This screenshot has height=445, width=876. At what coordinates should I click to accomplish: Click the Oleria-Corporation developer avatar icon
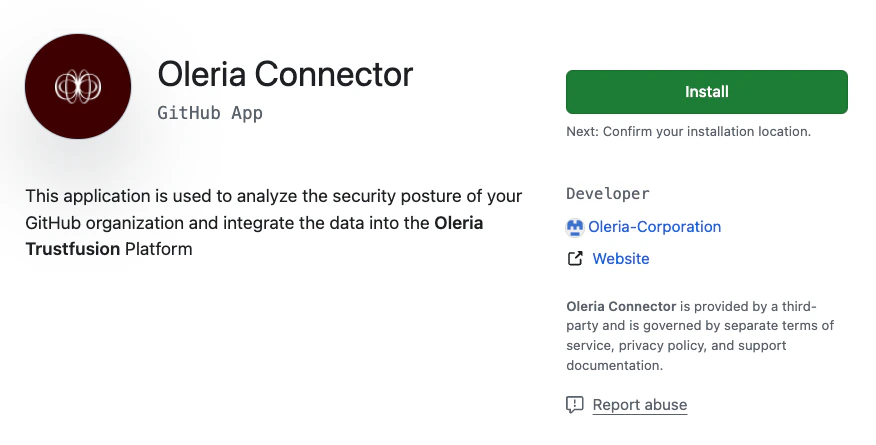575,227
